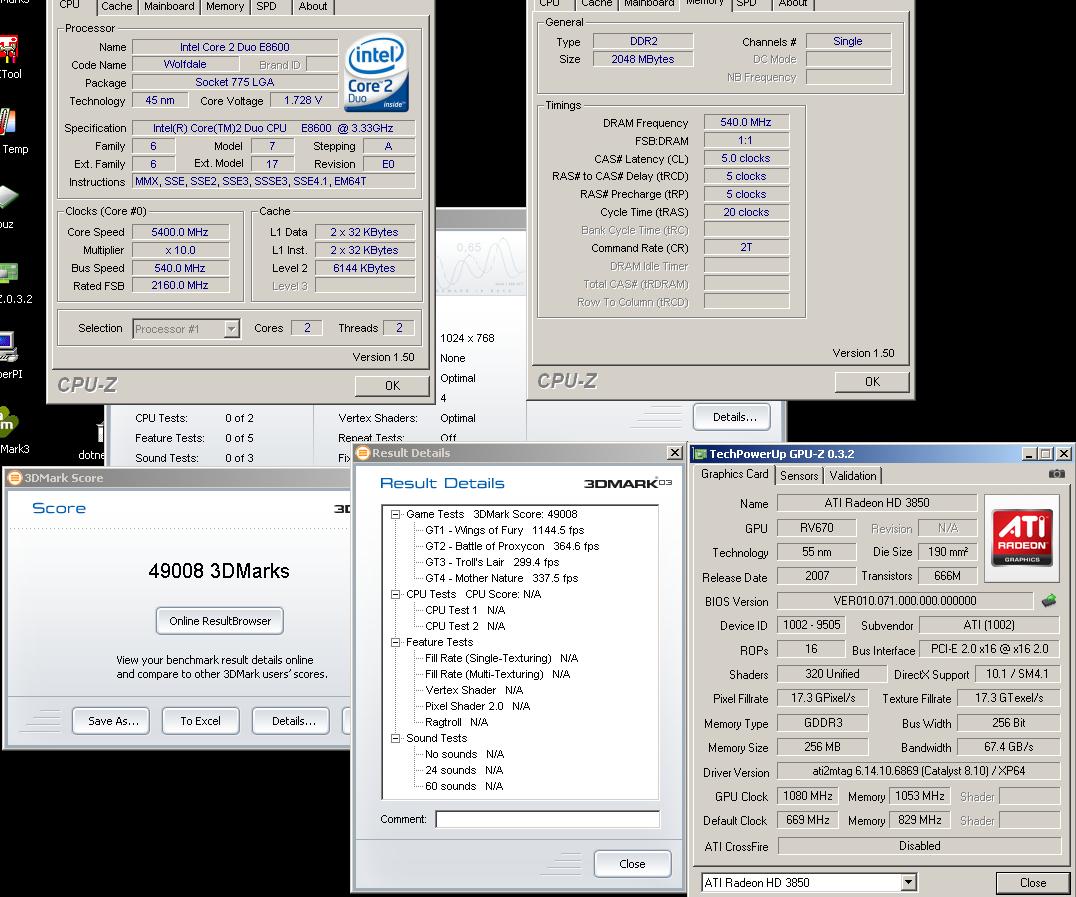This screenshot has width=1076, height=897.
Task: Click the Result Details title bar icon
Action: 363,453
